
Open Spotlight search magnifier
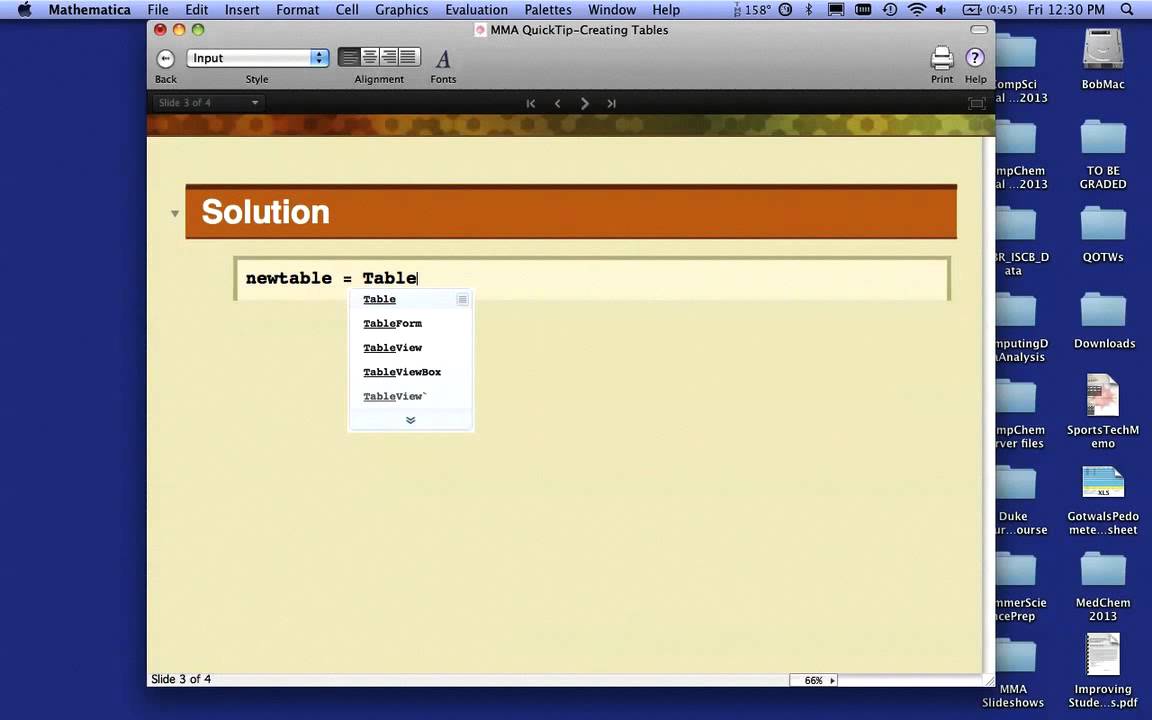1127,10
